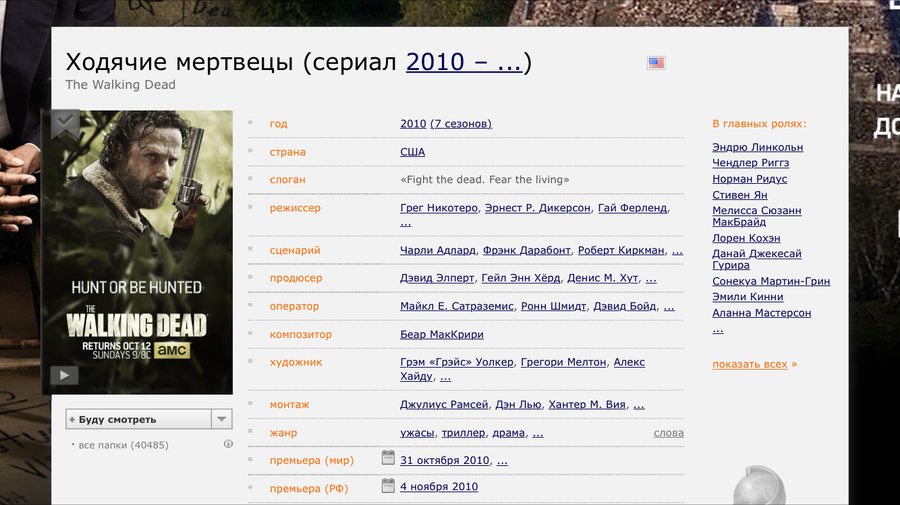Viewport: 900px width, 505px height.
Task: Open director Грег Никотеро
Action: click(439, 208)
